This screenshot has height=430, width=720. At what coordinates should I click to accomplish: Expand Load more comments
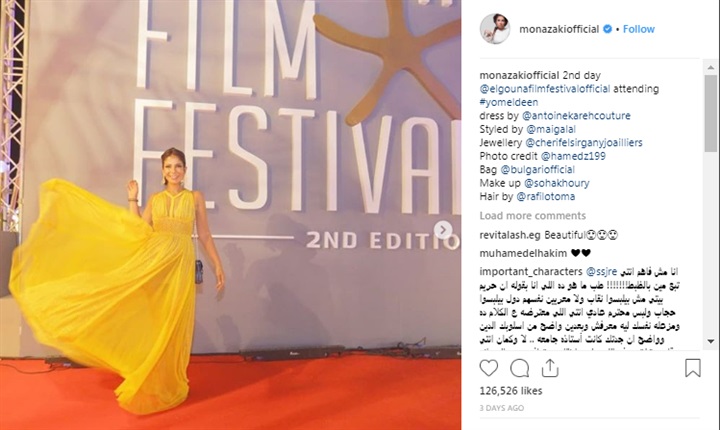tap(533, 215)
